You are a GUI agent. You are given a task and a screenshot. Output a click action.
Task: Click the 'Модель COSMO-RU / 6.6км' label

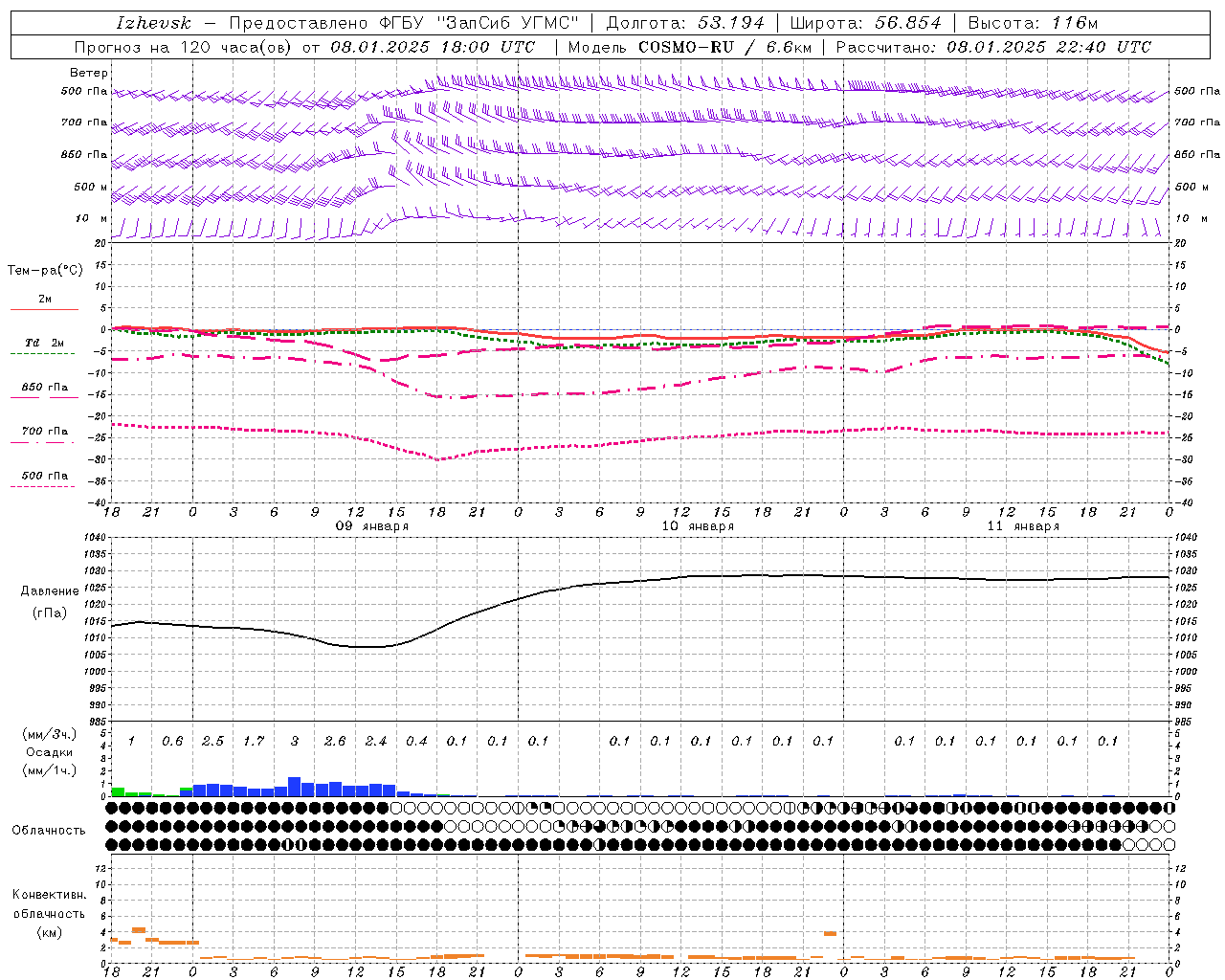(x=689, y=47)
